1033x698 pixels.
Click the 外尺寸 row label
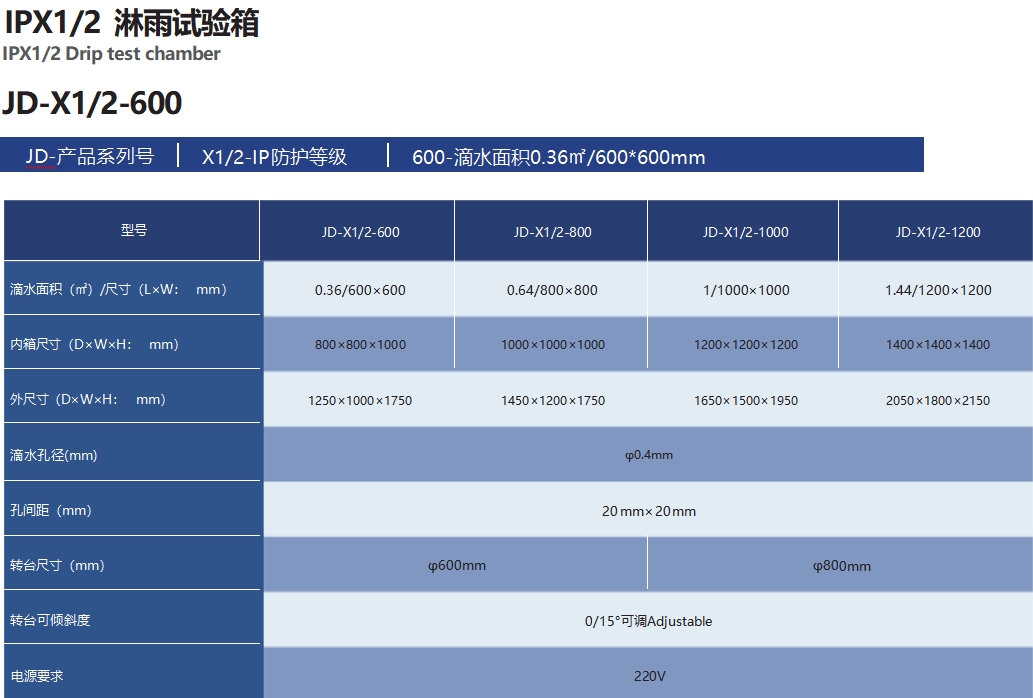point(88,399)
